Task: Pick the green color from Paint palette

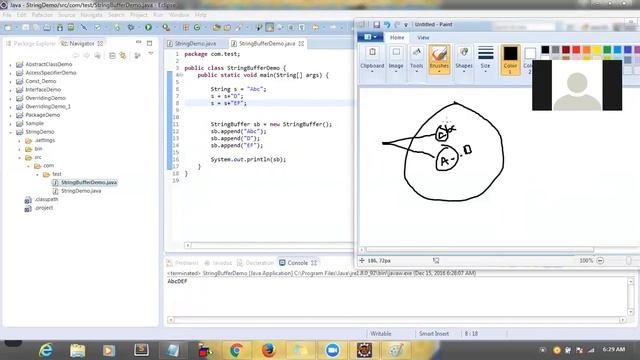Action: tap(607, 50)
